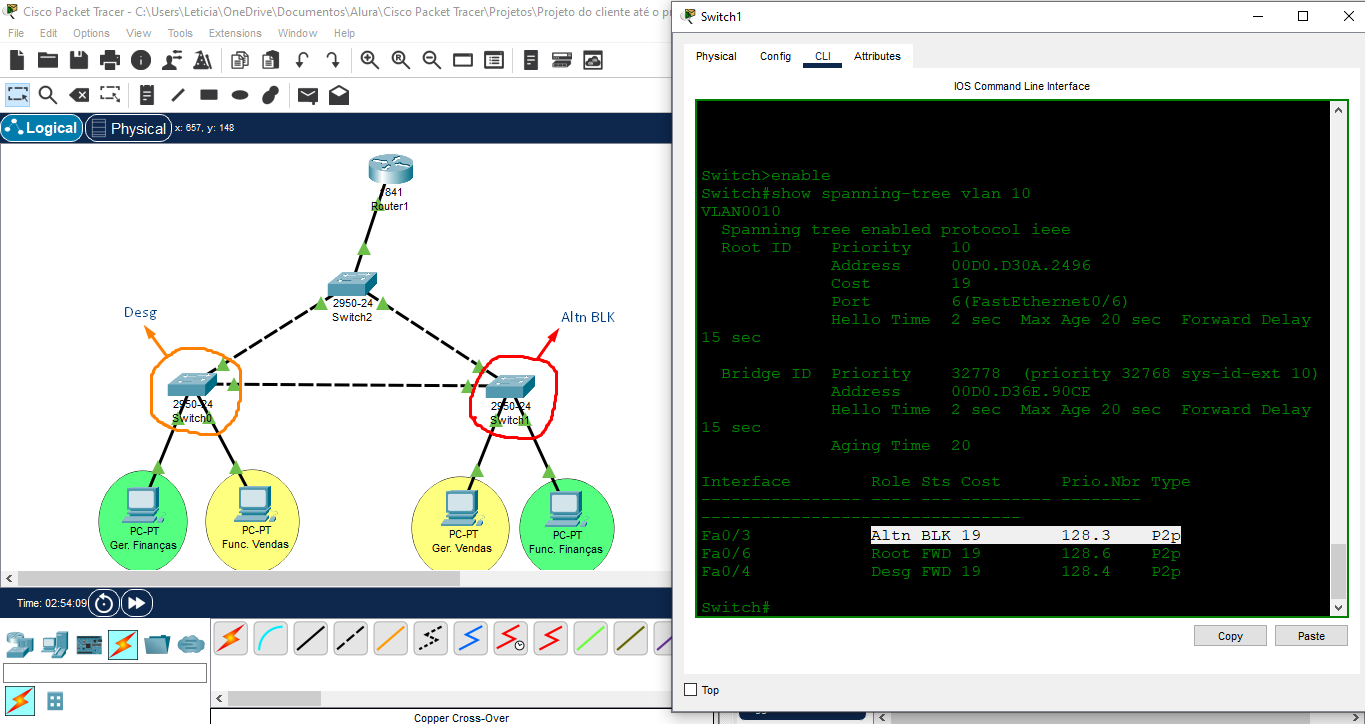Power cycle devices with the reset time button
Viewport: 1365px width, 724px height.
pos(104,603)
